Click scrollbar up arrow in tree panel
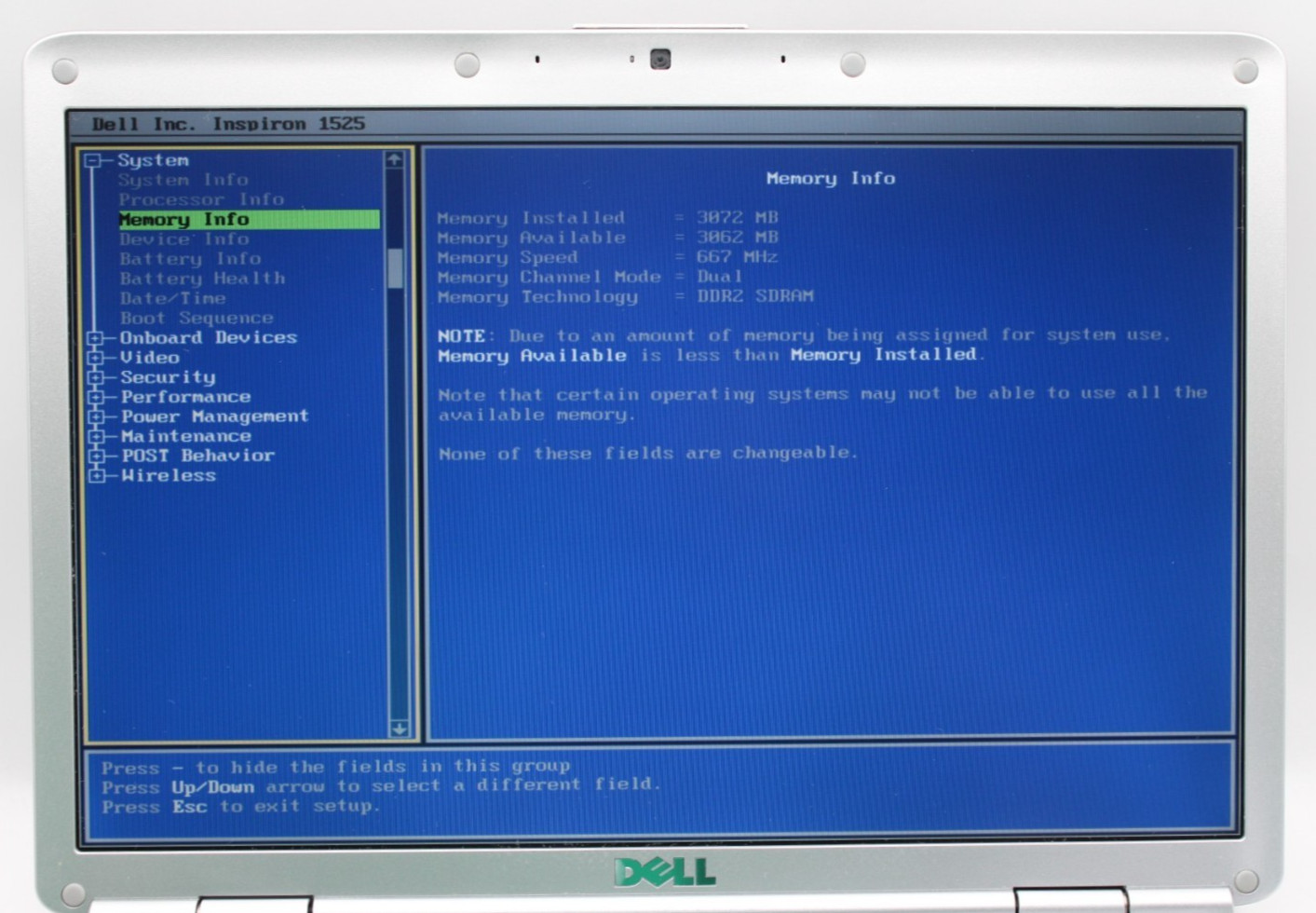Viewport: 1316px width, 913px height. (x=395, y=160)
